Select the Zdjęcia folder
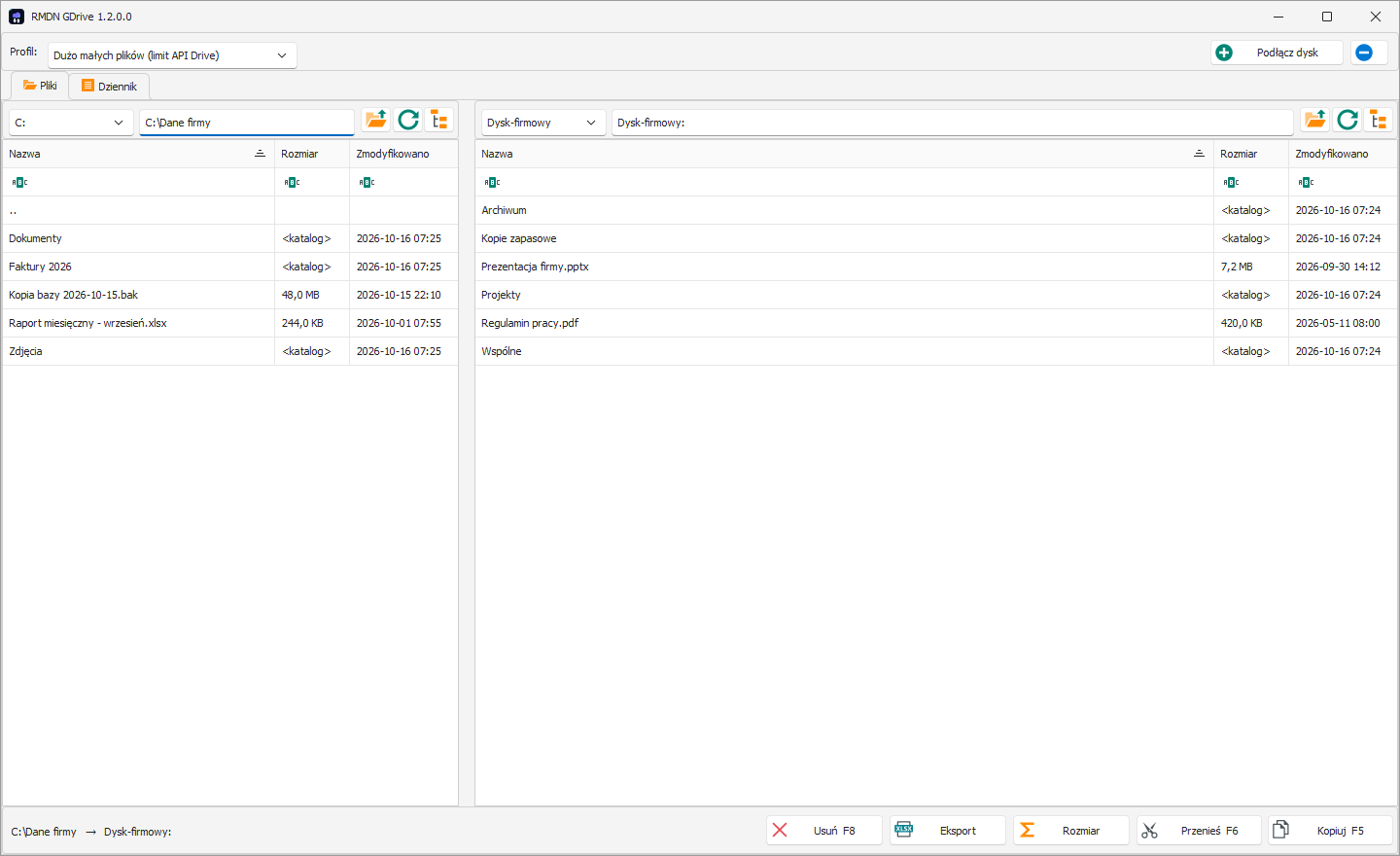This screenshot has width=1400, height=856. tap(230, 351)
